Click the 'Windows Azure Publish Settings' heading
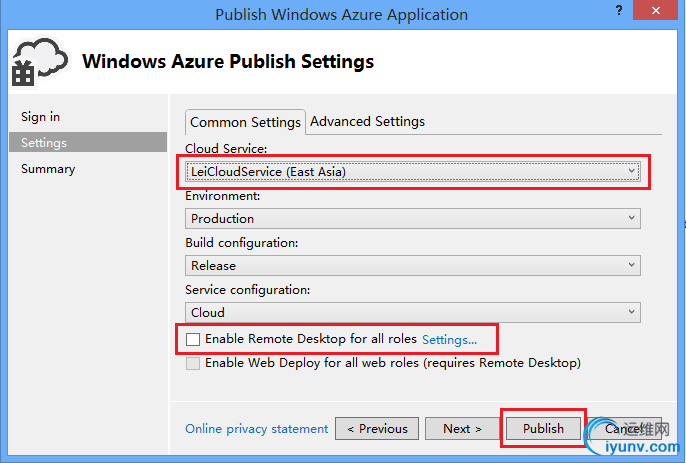The height and width of the screenshot is (463, 686). (228, 61)
